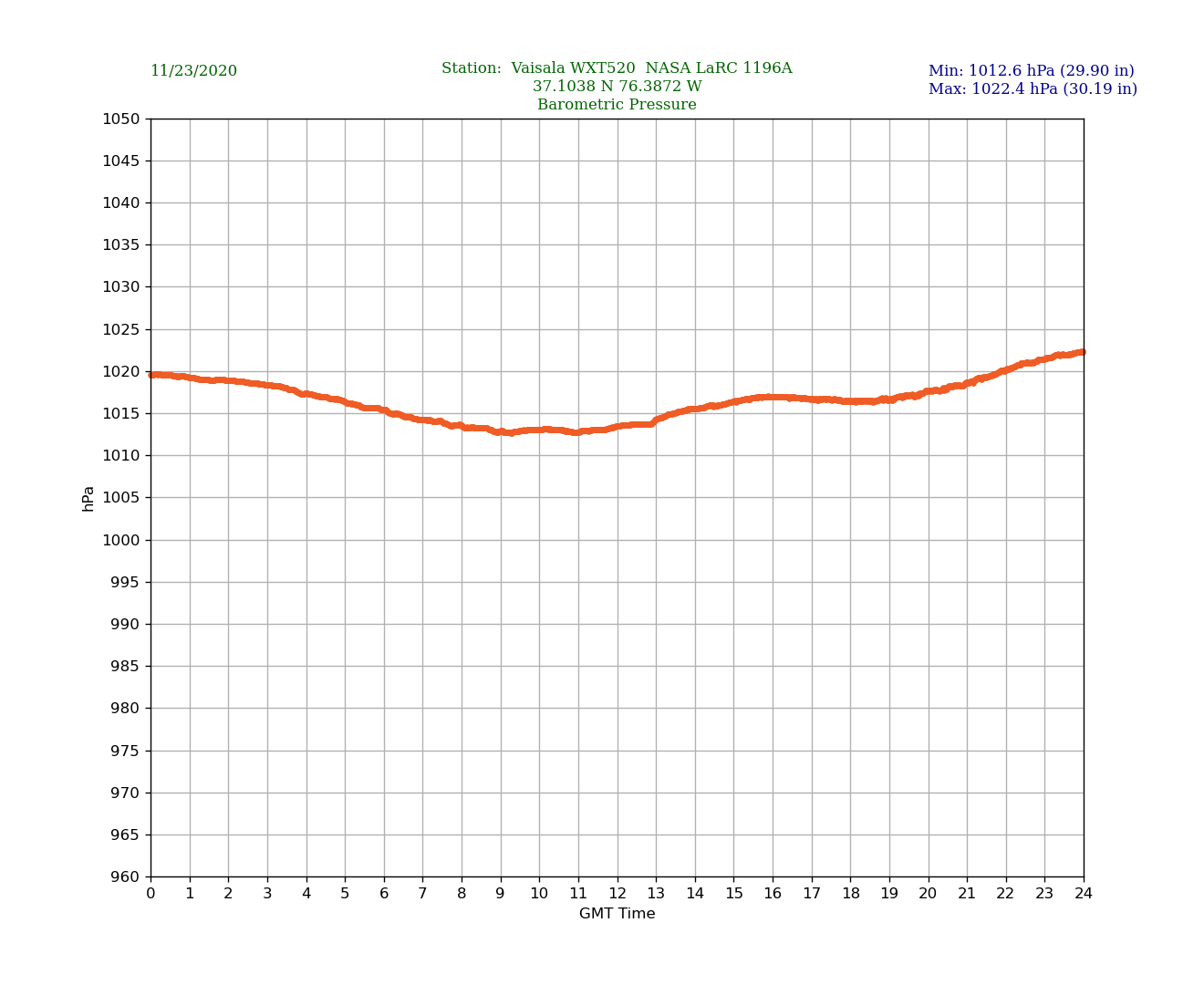Click the 11/23/2020 date label

pyautogui.click(x=193, y=71)
